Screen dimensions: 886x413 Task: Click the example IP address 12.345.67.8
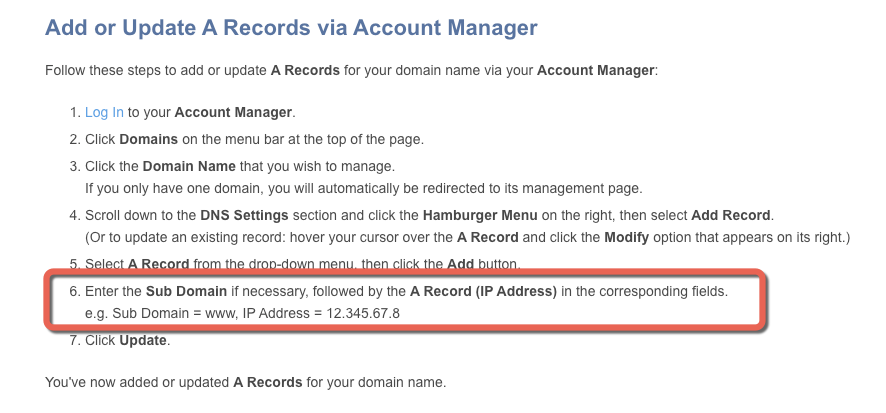[x=363, y=313]
